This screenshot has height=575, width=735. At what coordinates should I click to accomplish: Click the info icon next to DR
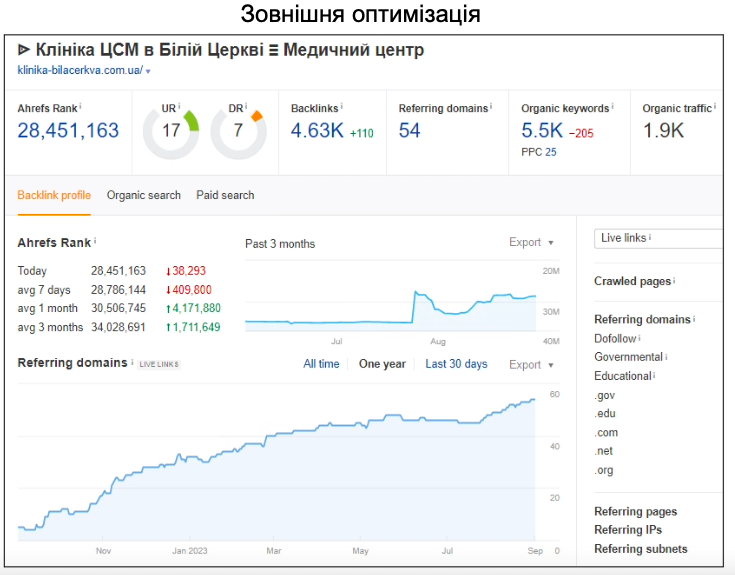(x=246, y=106)
